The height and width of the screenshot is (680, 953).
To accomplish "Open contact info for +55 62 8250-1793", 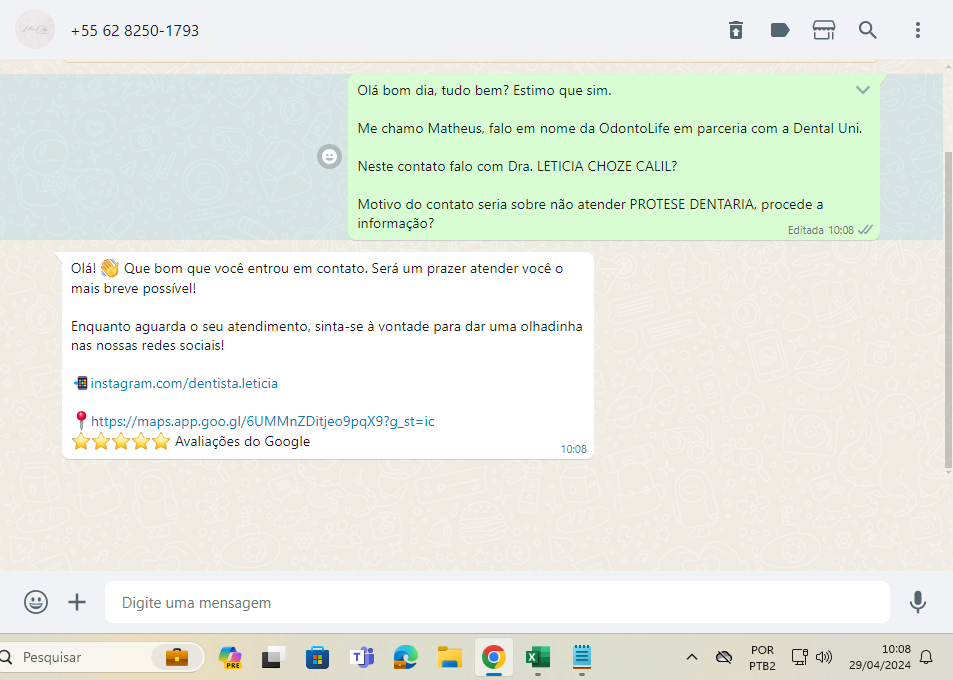I will [x=135, y=30].
